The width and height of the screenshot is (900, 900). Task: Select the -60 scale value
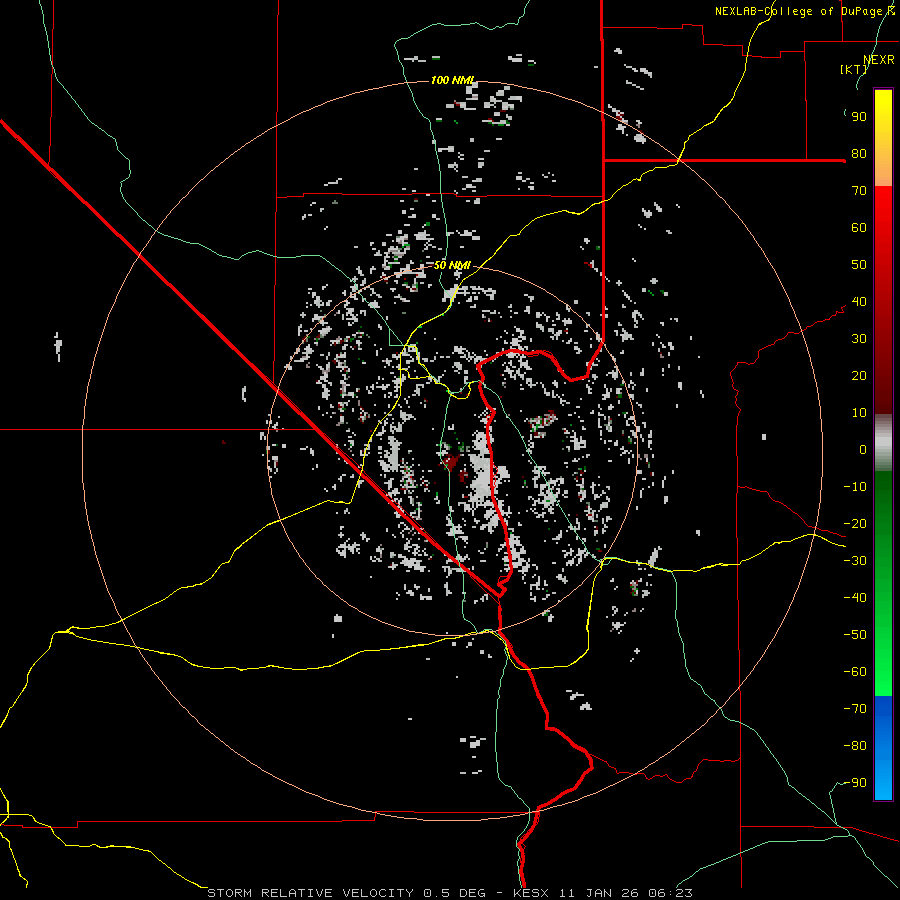tap(855, 672)
